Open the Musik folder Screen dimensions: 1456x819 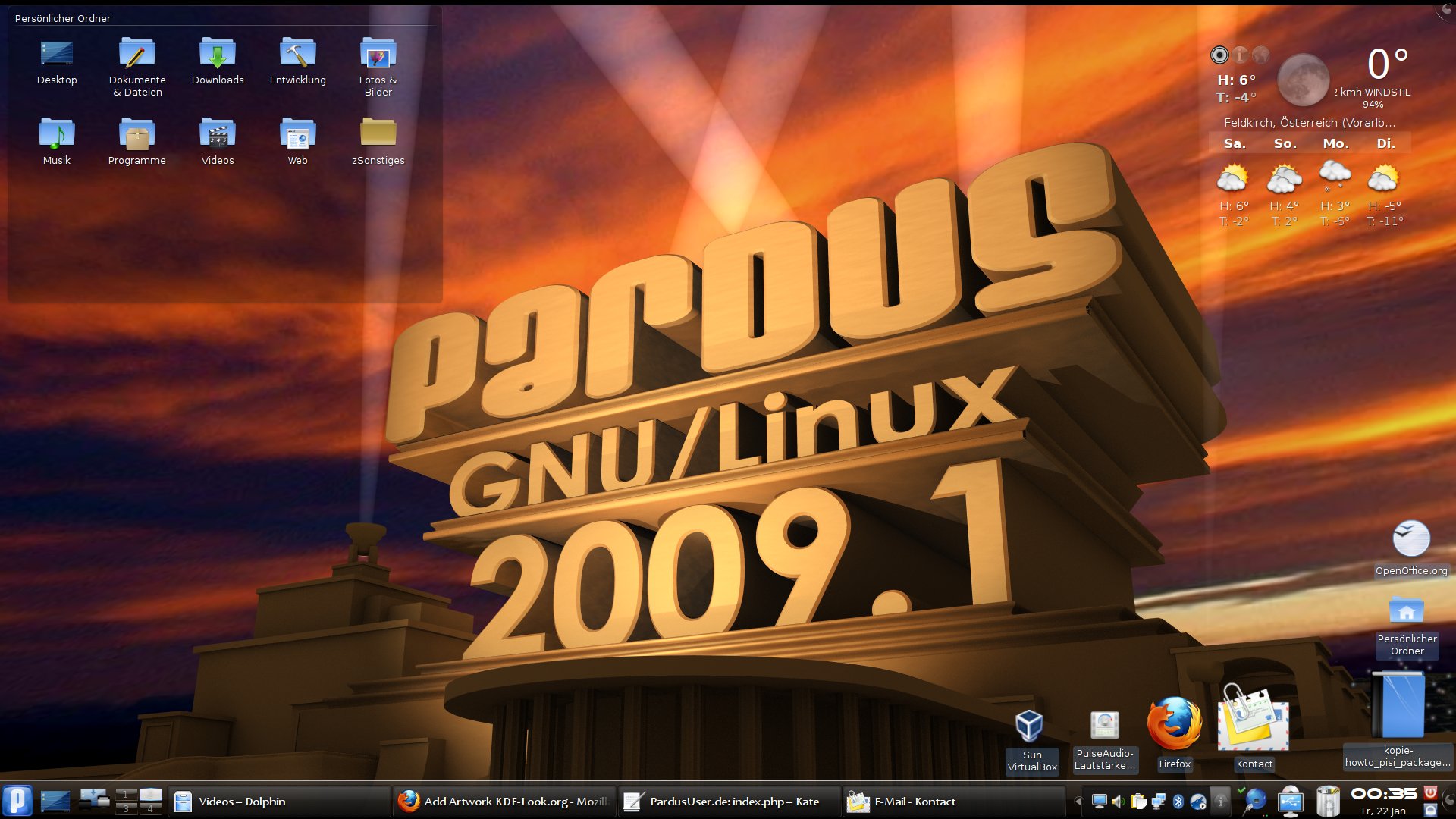[x=57, y=141]
